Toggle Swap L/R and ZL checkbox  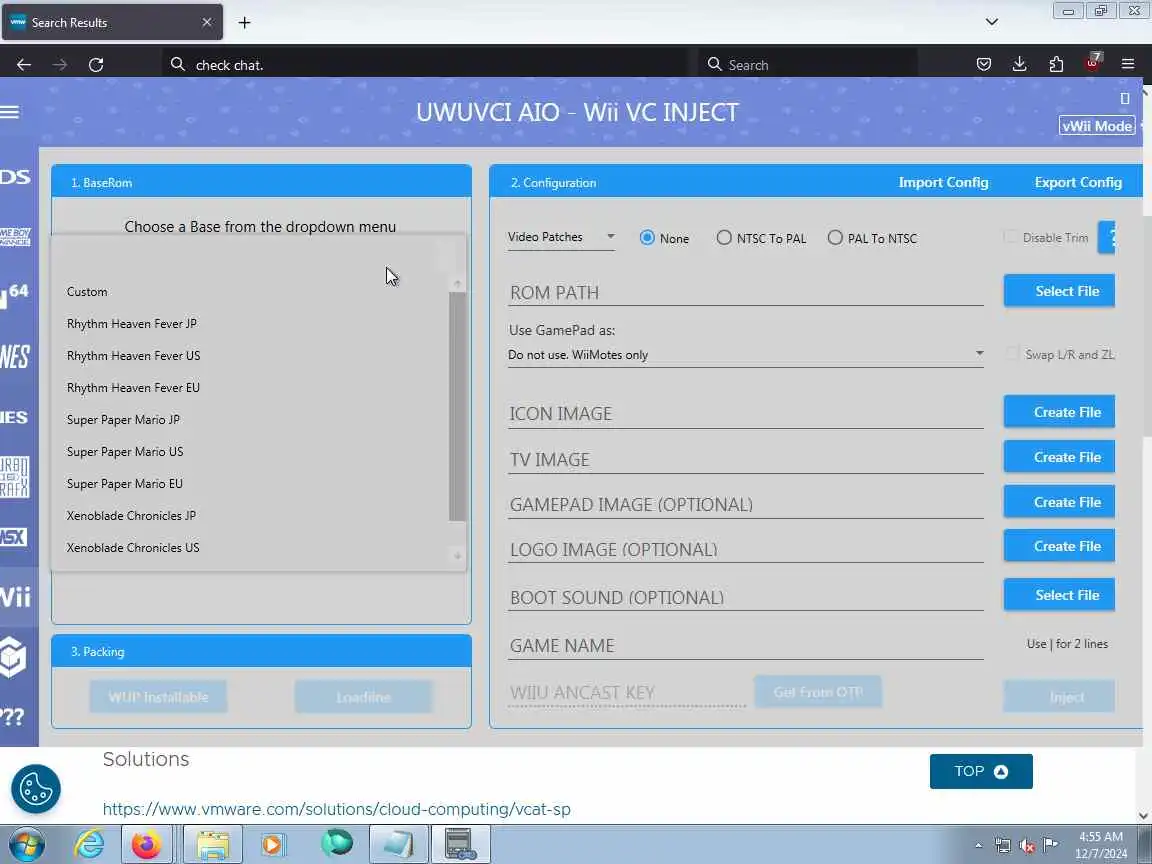pyautogui.click(x=1012, y=353)
